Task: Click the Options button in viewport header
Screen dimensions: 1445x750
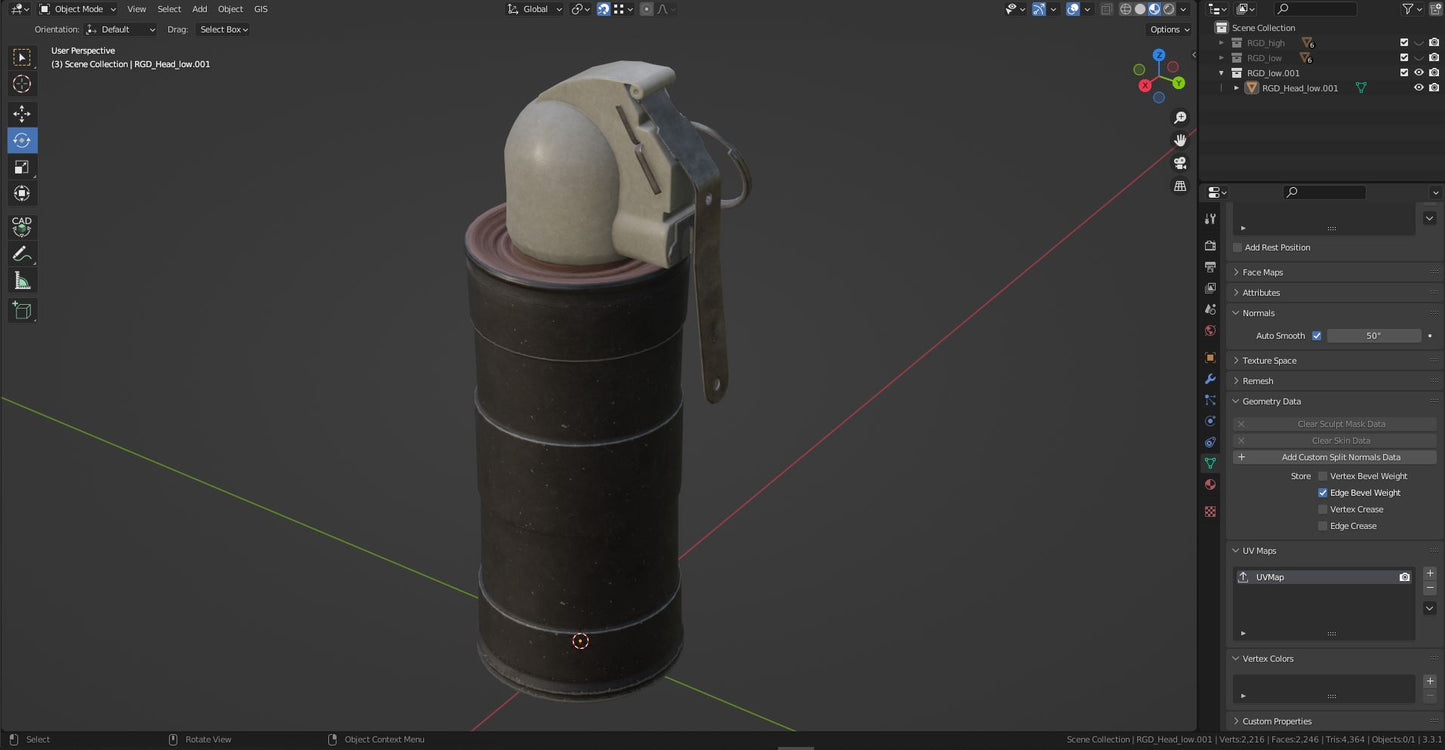Action: coord(1169,30)
